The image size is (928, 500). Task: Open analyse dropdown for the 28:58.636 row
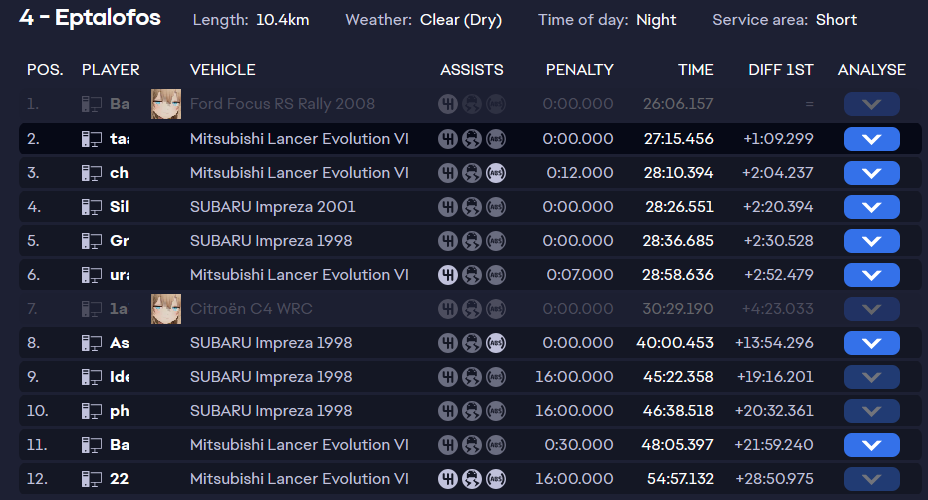pos(872,275)
